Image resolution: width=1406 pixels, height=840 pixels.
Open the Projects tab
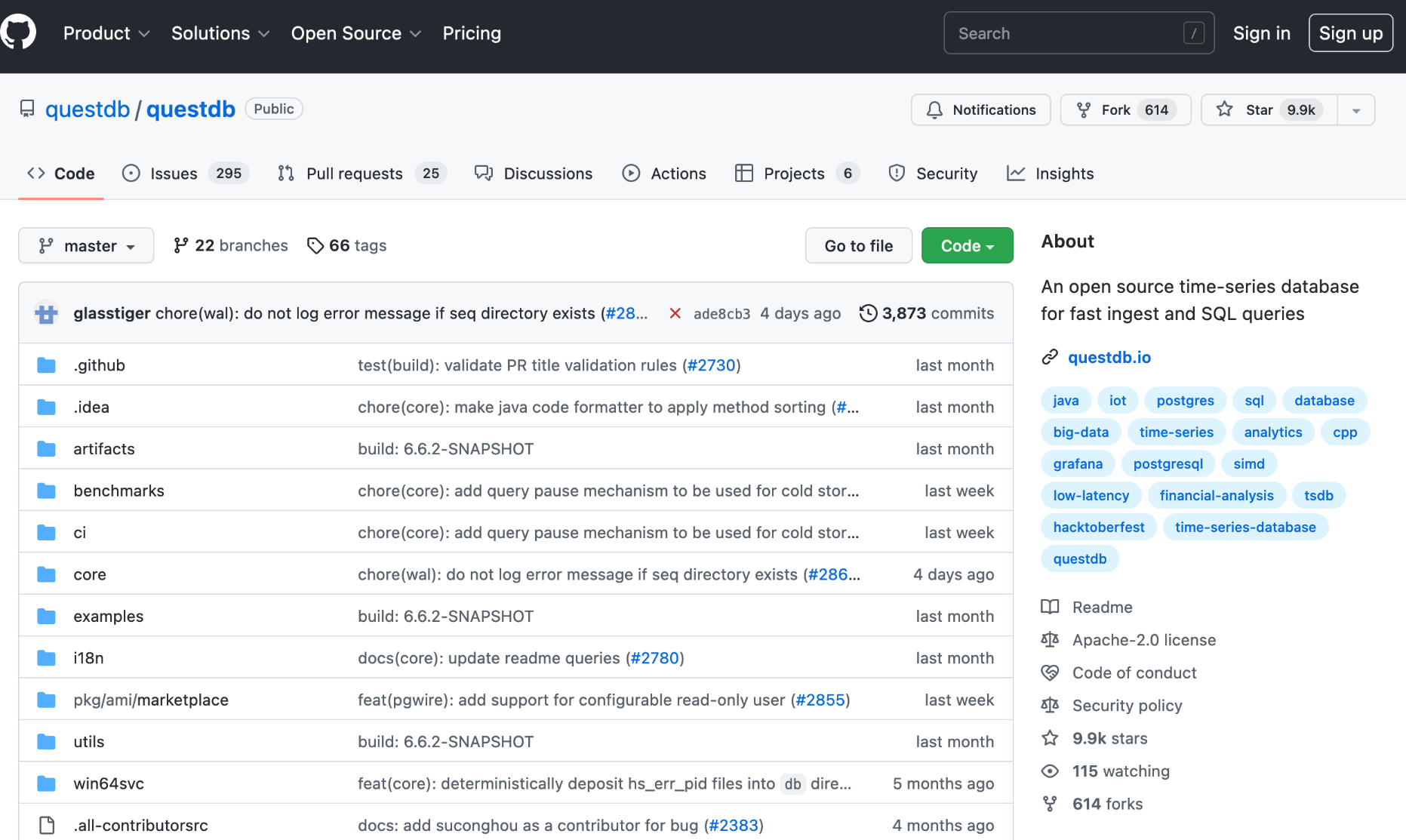(797, 174)
